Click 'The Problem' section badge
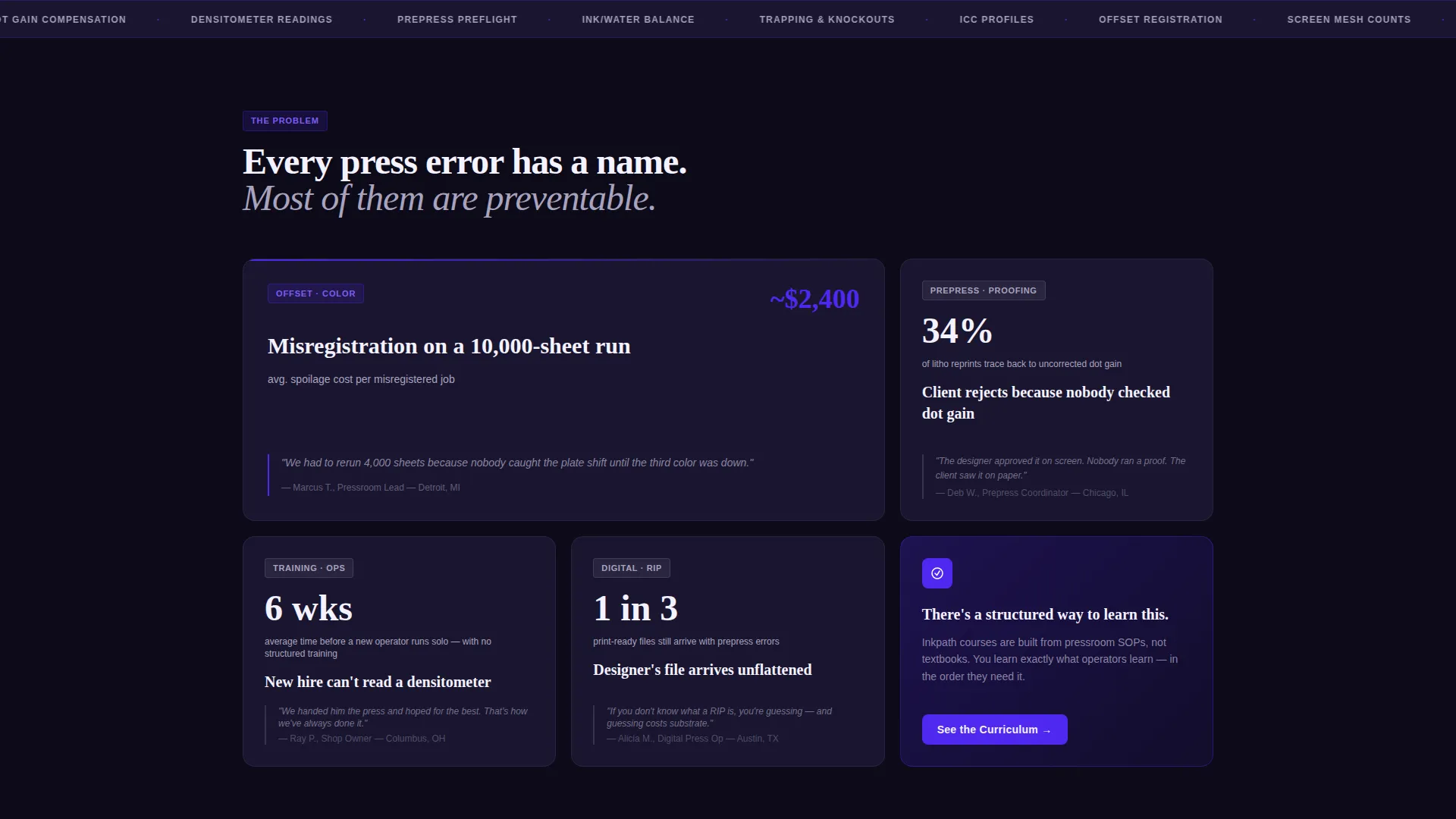Screen dimensions: 1456x819 click(285, 121)
